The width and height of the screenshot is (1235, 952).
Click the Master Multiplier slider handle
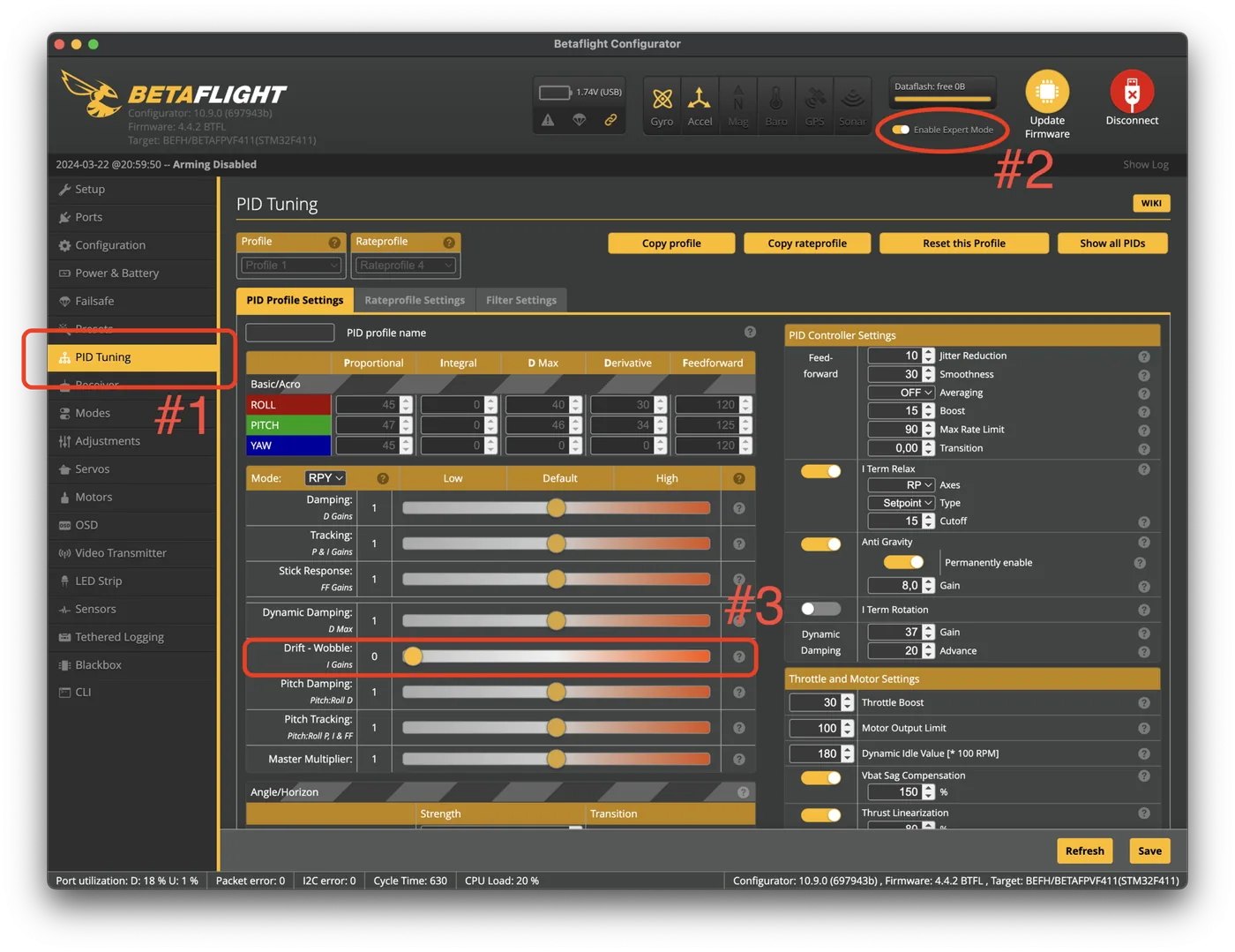(556, 759)
